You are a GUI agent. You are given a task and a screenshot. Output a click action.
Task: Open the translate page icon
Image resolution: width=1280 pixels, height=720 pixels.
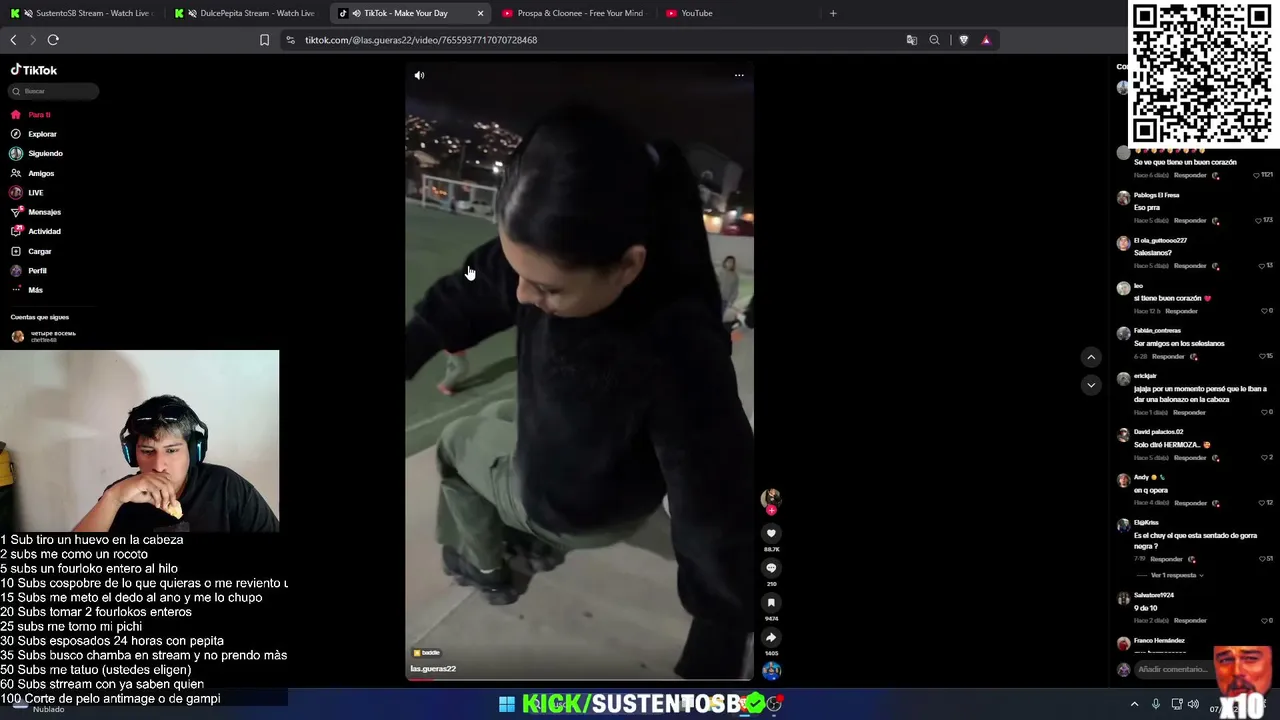(912, 40)
